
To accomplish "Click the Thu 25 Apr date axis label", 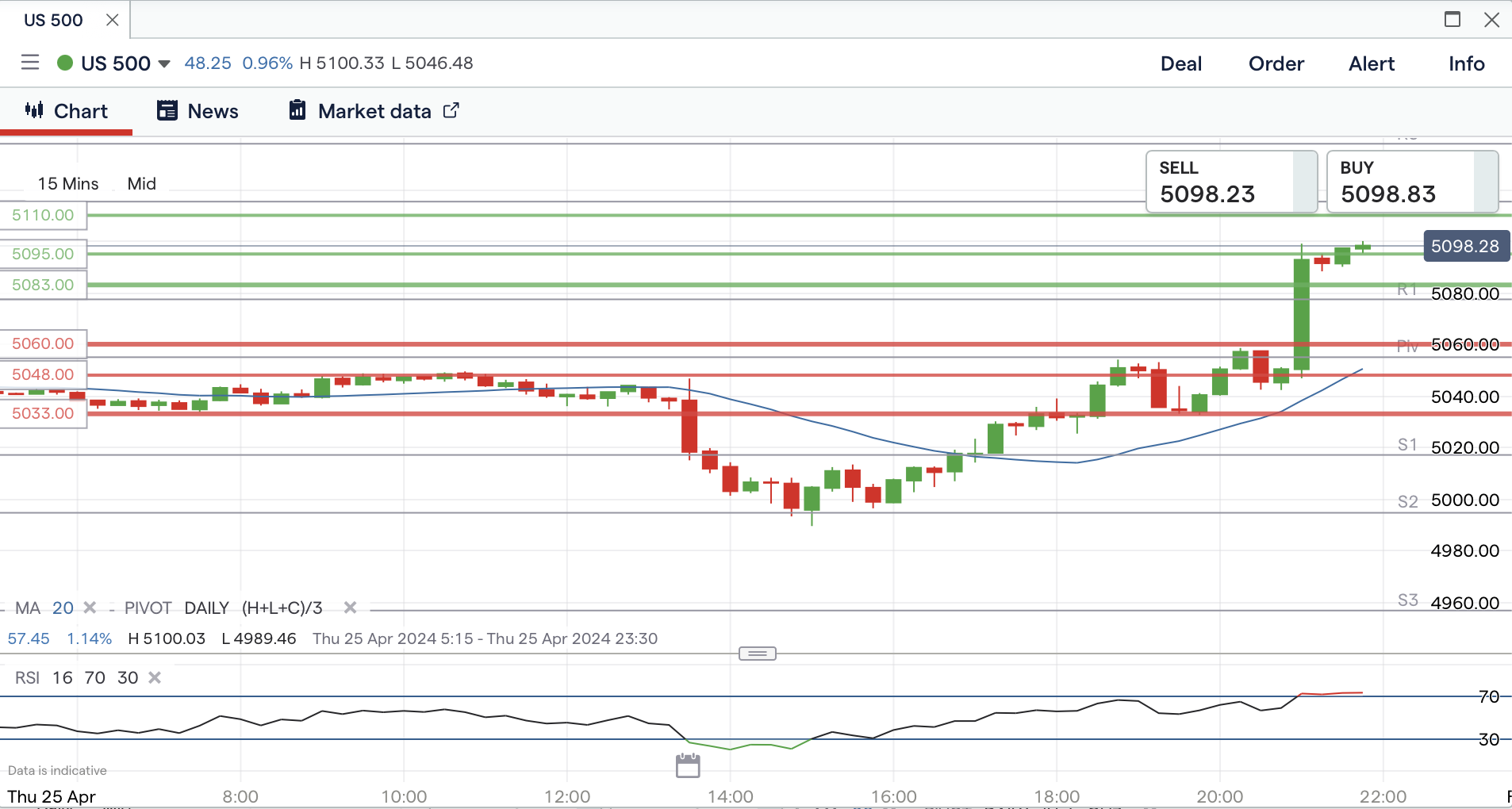I will [52, 796].
